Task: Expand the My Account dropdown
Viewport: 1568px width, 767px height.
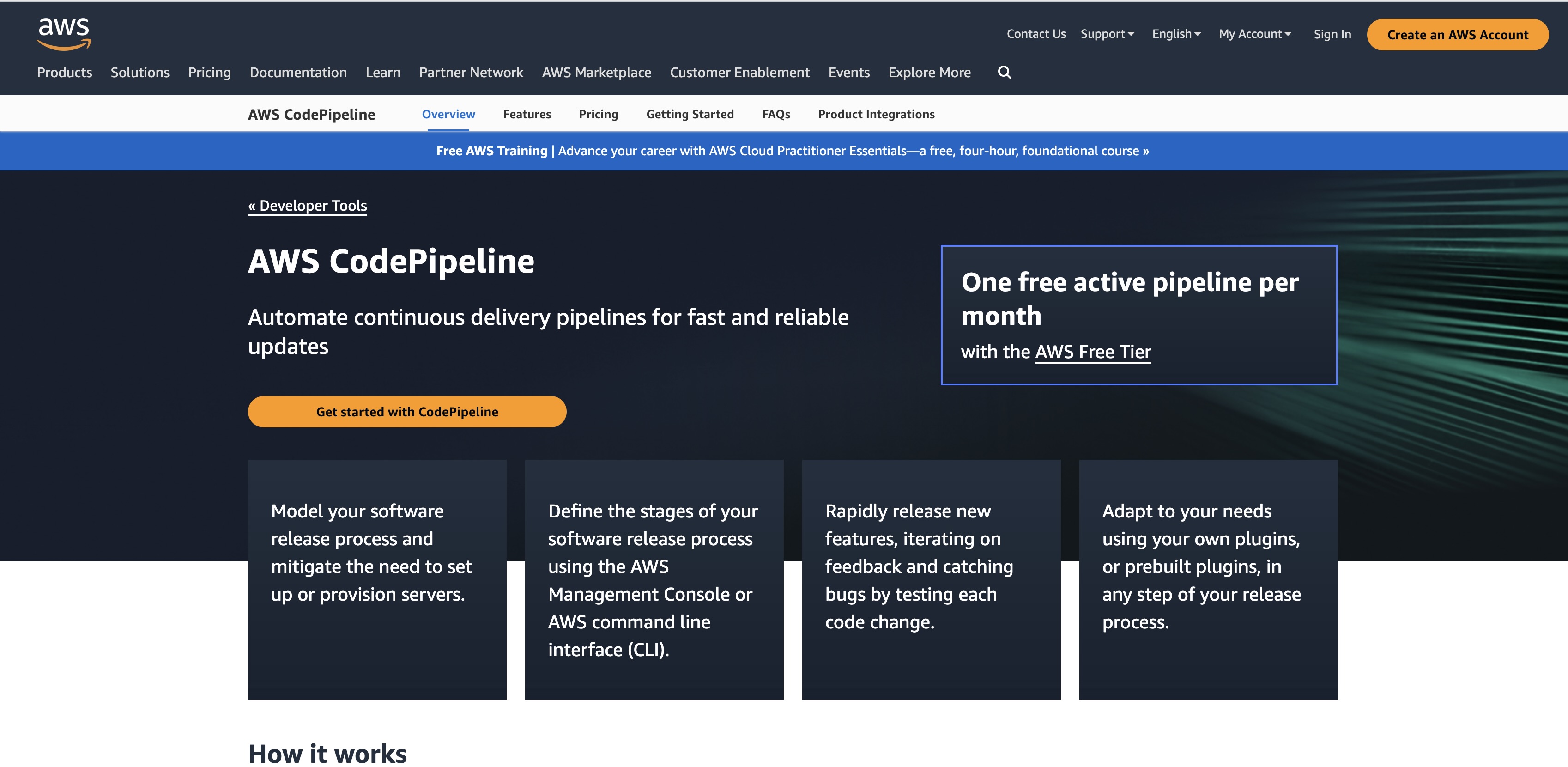Action: (1253, 33)
